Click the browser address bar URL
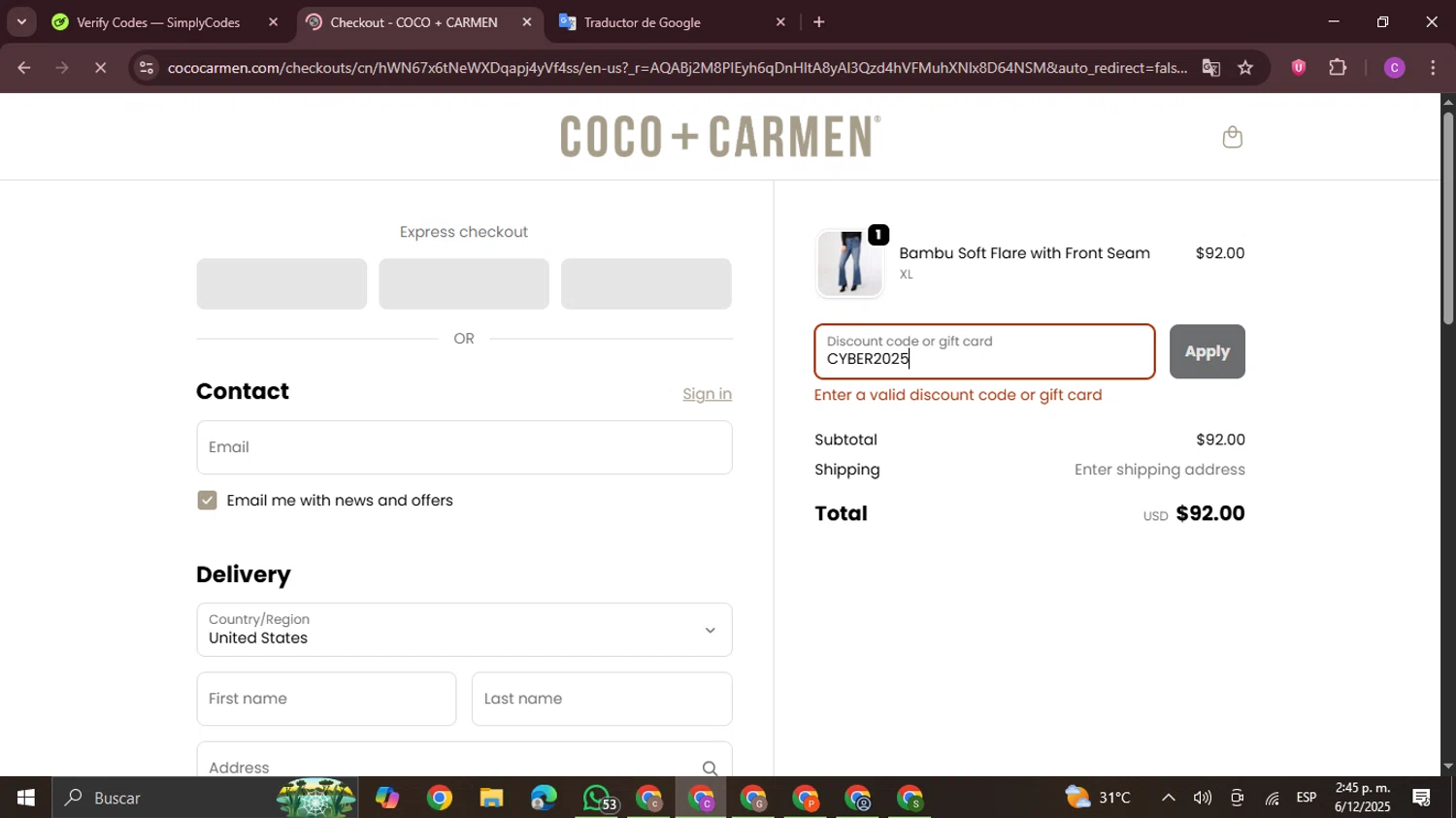 (x=677, y=68)
